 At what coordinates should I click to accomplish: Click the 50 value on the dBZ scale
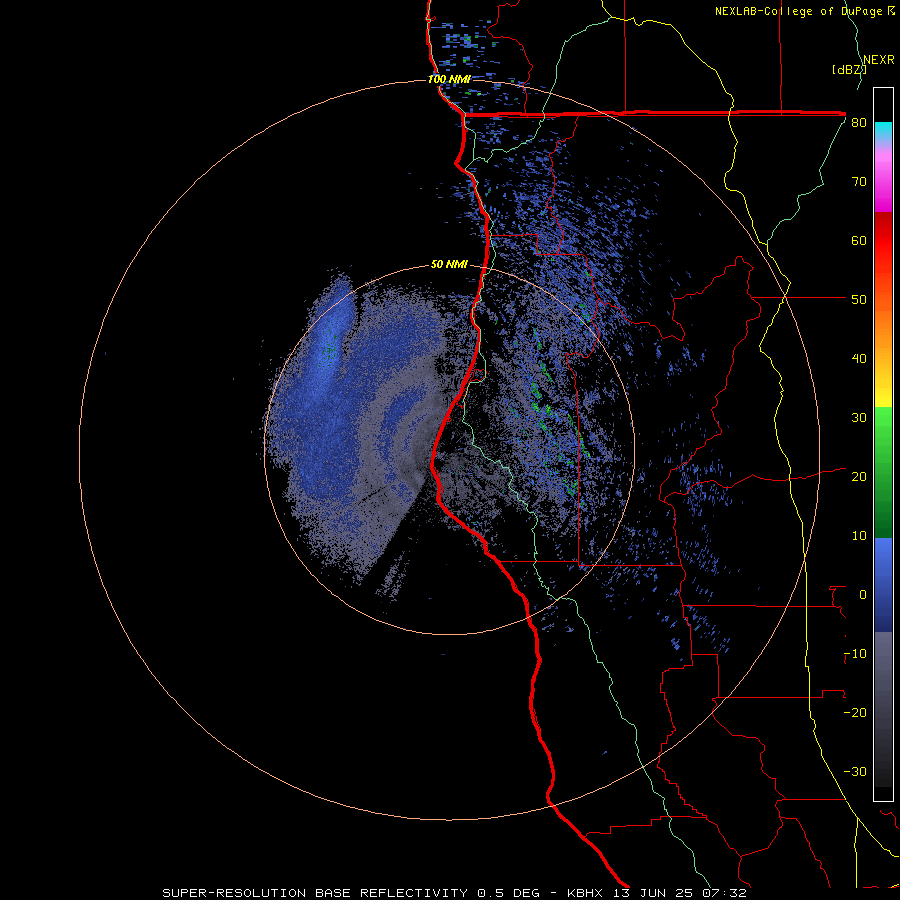[859, 300]
